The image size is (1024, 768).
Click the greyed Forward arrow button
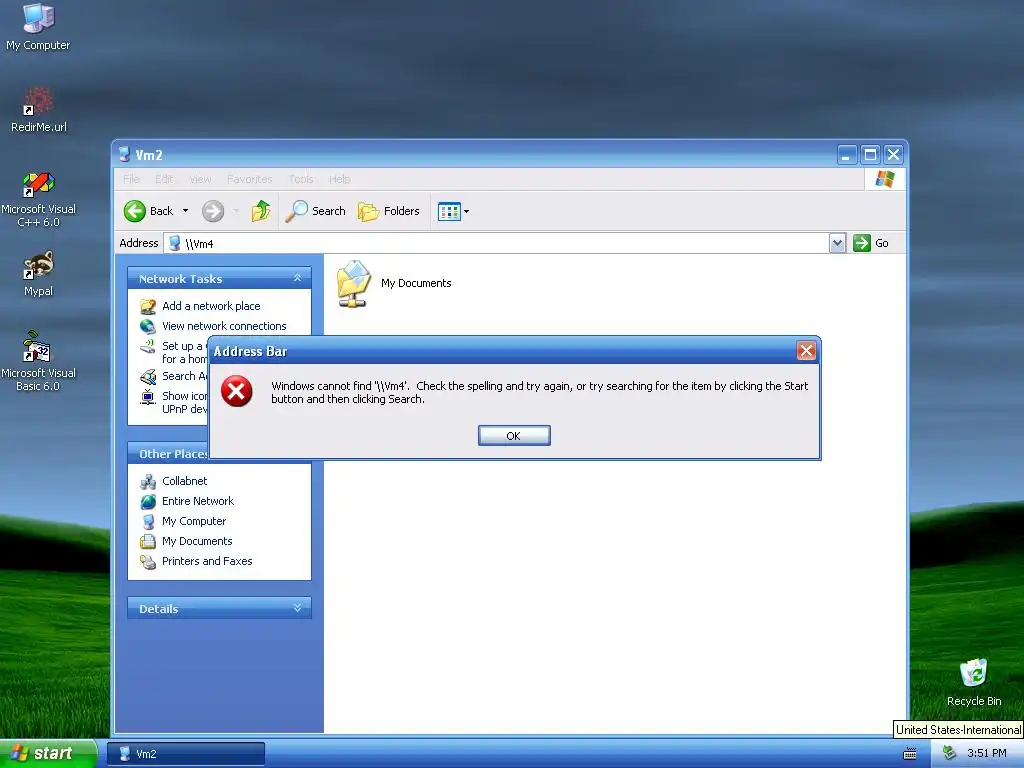[213, 211]
